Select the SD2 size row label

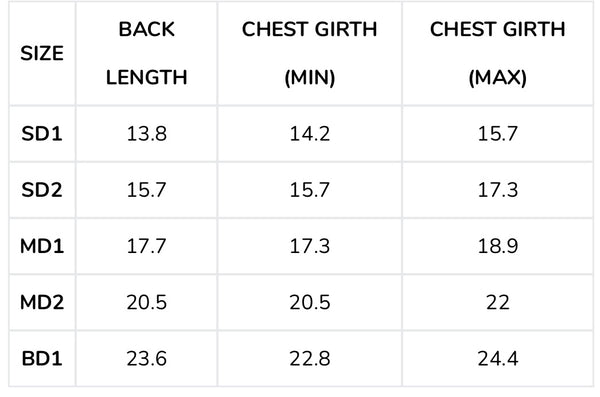42,190
